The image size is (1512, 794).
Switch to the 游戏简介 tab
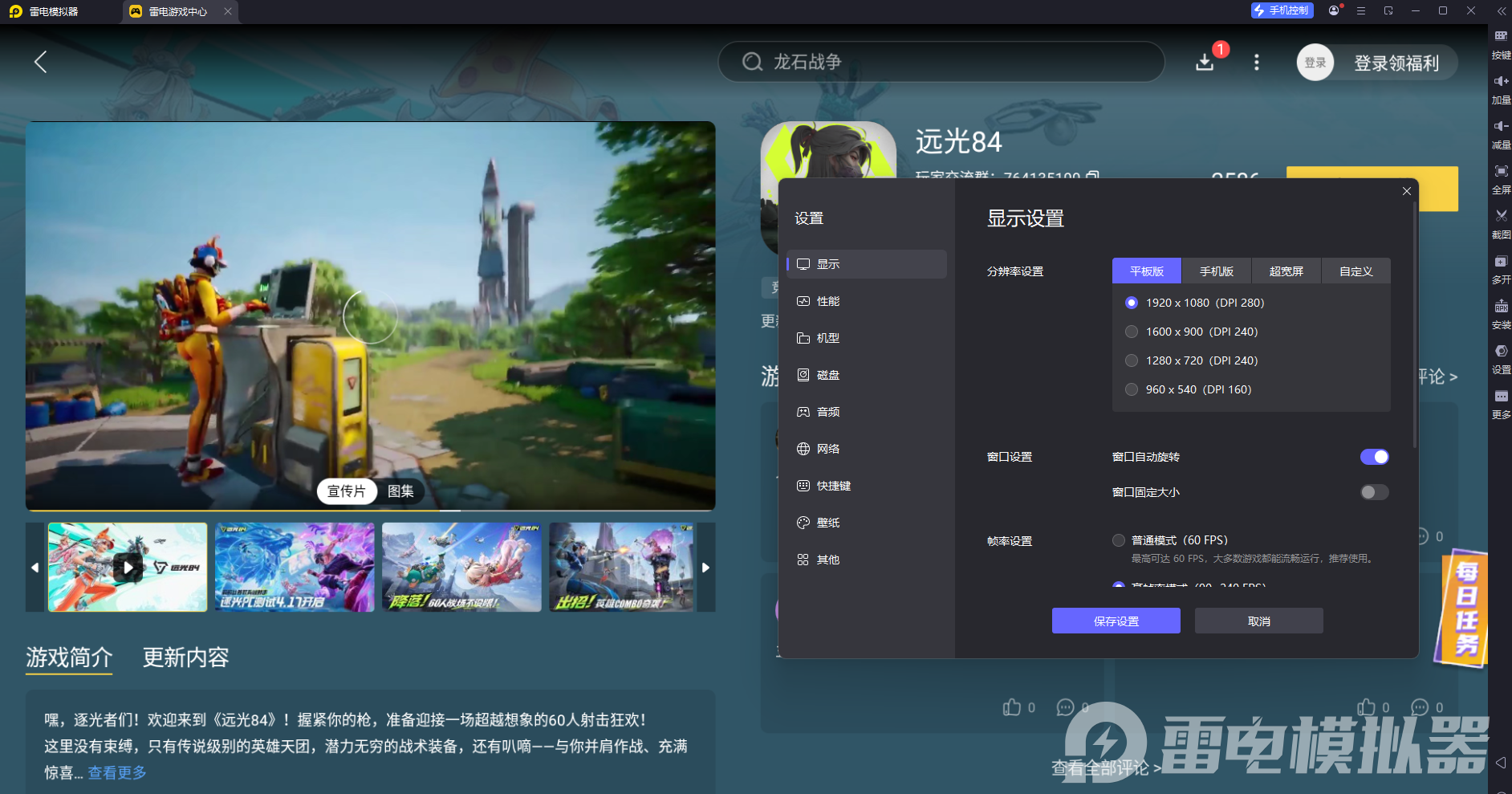click(x=69, y=658)
